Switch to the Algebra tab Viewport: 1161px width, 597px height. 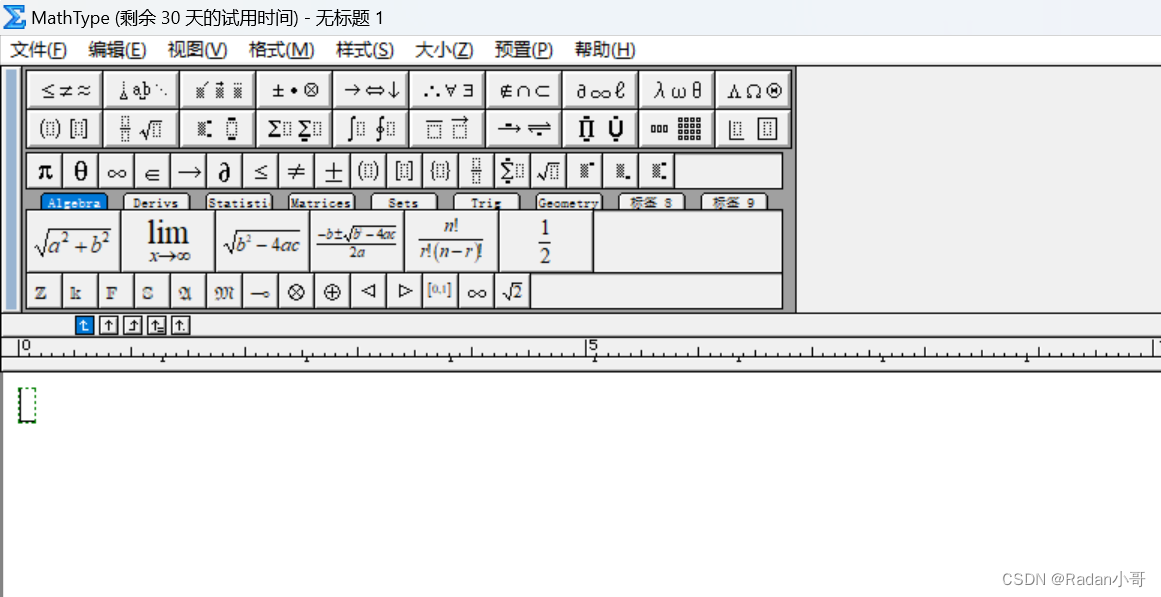point(74,202)
